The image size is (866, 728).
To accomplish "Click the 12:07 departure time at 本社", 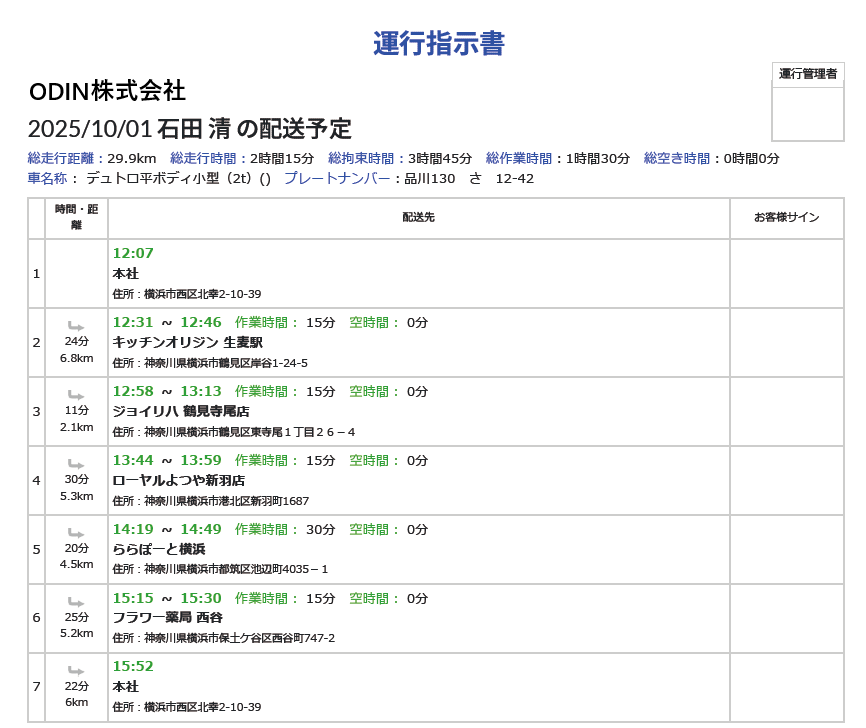I will coord(133,254).
